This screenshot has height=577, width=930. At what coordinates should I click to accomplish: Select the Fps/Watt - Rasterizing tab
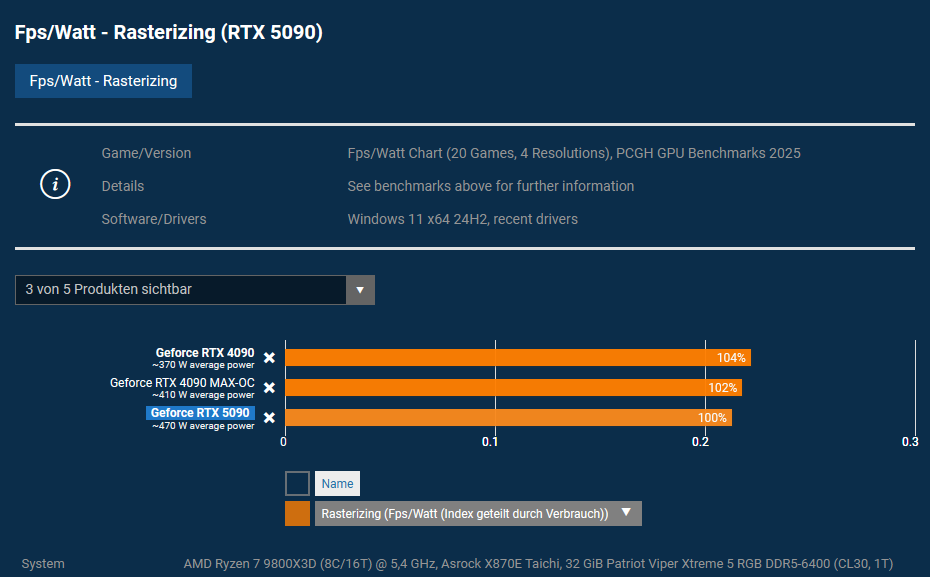tap(103, 81)
